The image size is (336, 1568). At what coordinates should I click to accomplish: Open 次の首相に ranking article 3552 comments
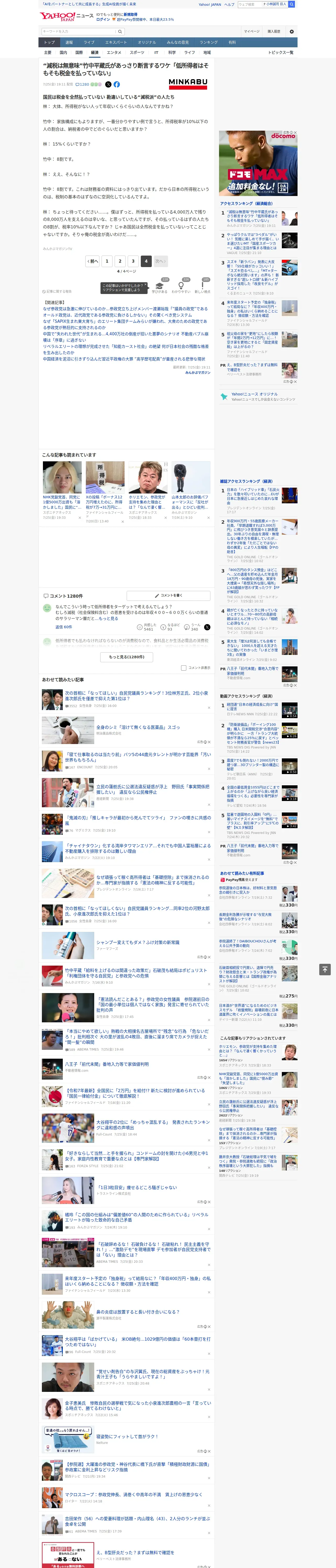[x=136, y=696]
